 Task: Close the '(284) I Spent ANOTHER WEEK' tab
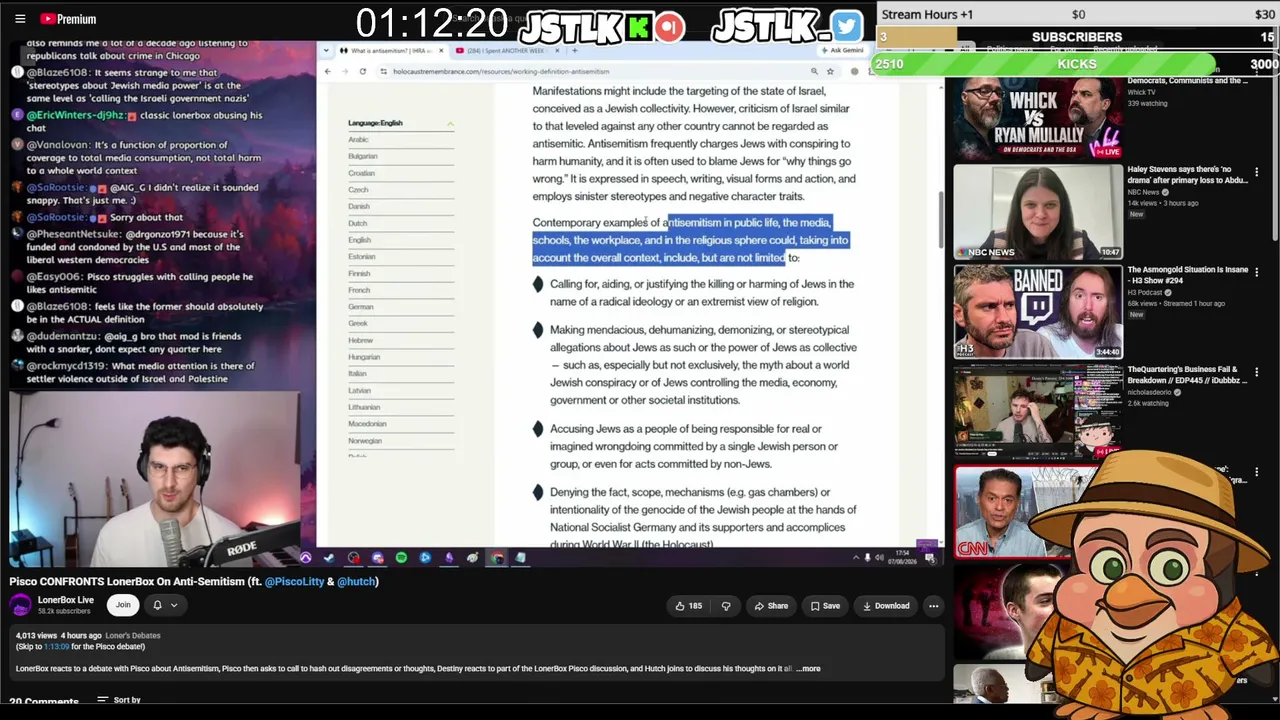click(557, 51)
